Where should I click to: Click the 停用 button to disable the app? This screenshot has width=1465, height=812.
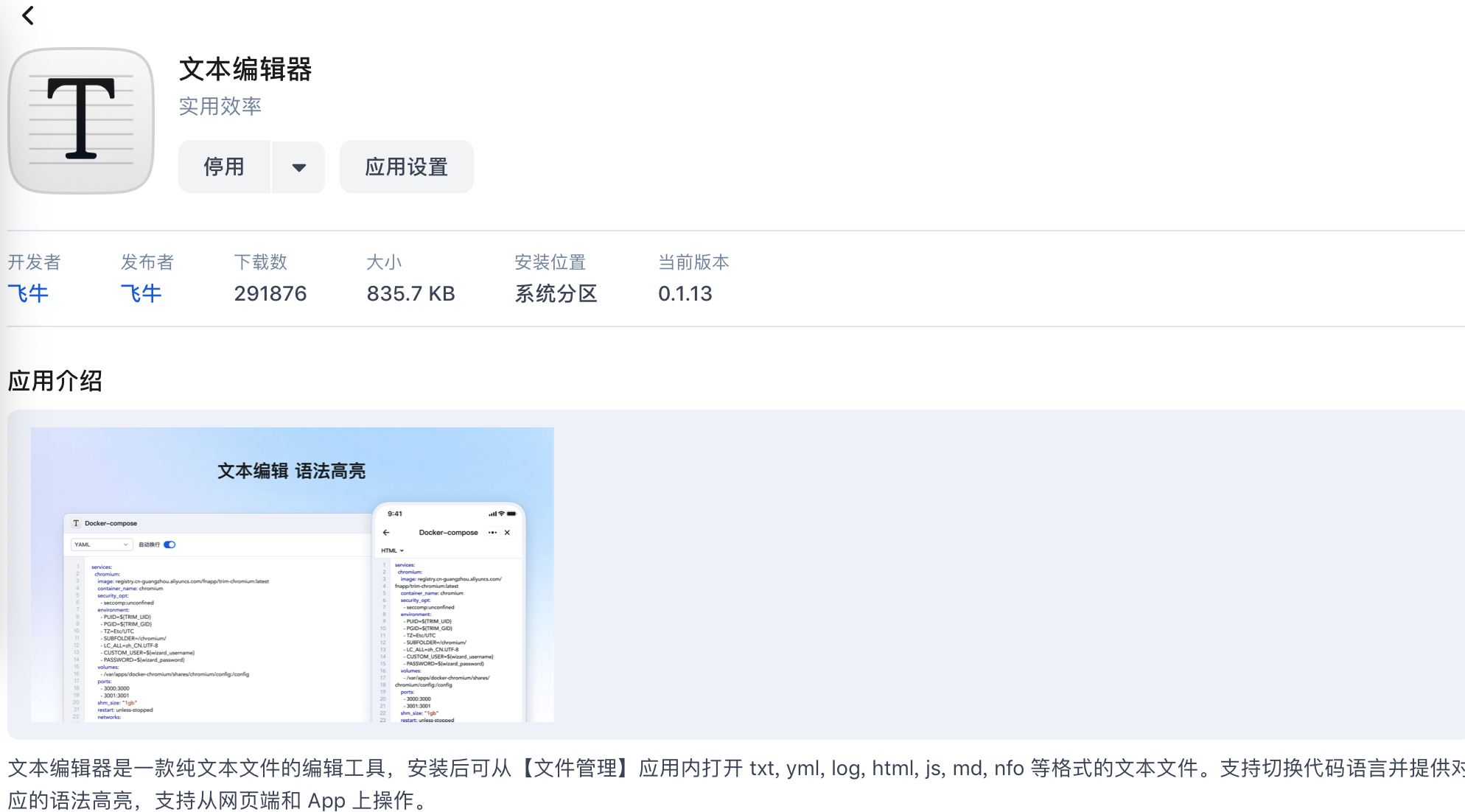tap(224, 167)
